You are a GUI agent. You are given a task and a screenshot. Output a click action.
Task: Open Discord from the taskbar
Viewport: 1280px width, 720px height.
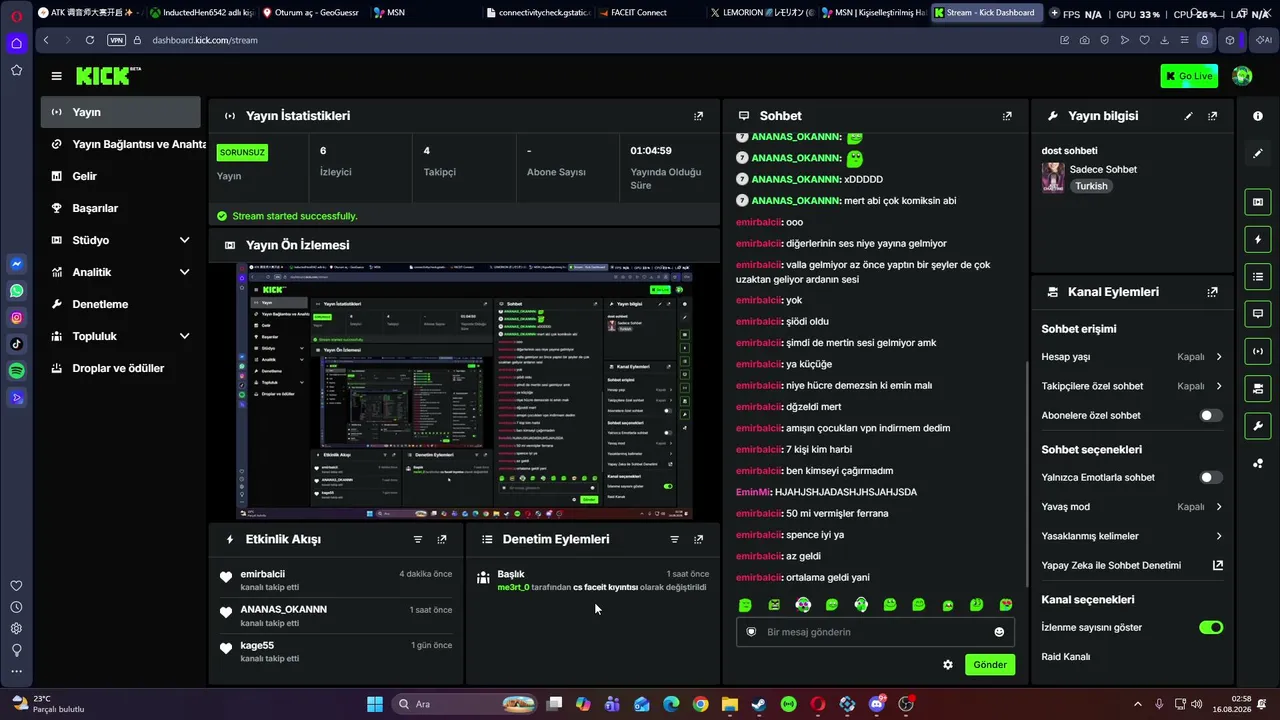[877, 704]
